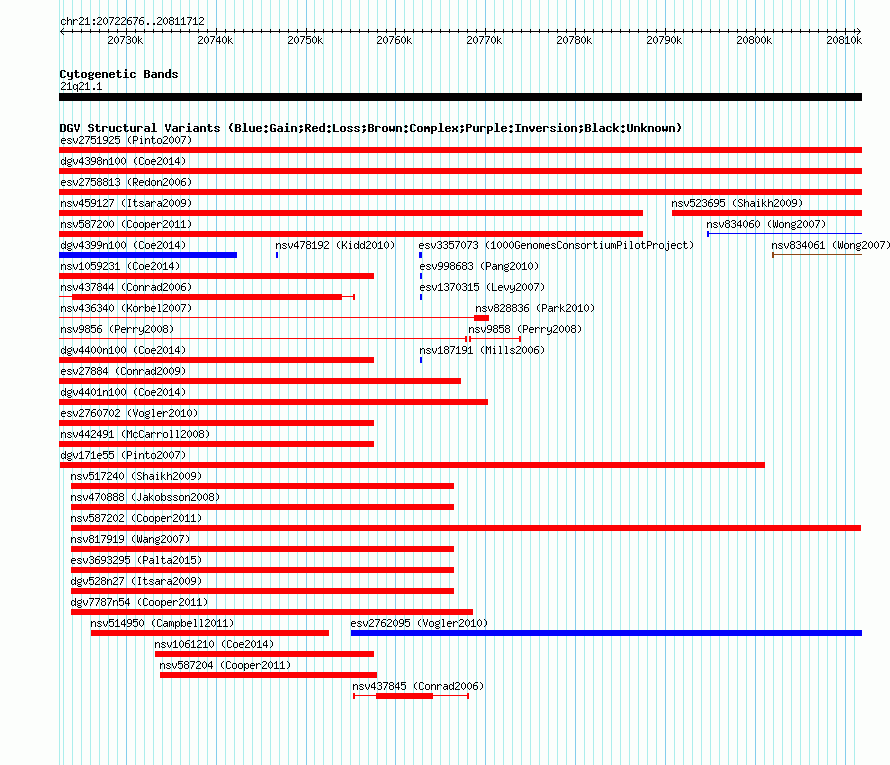Open the esv2758813 (Redon2006) variant label

[126, 182]
